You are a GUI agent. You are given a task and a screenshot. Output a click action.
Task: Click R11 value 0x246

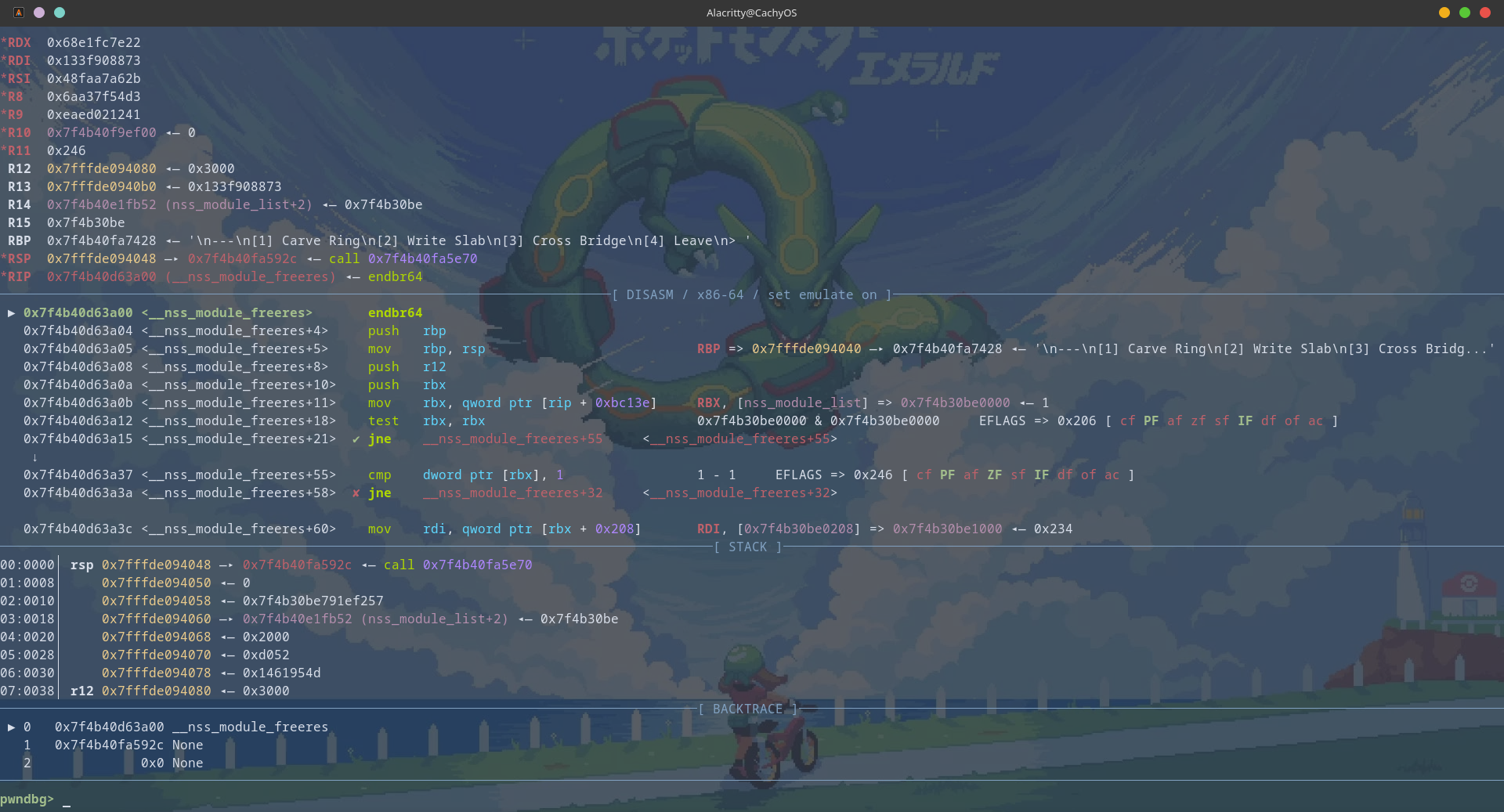(x=67, y=150)
